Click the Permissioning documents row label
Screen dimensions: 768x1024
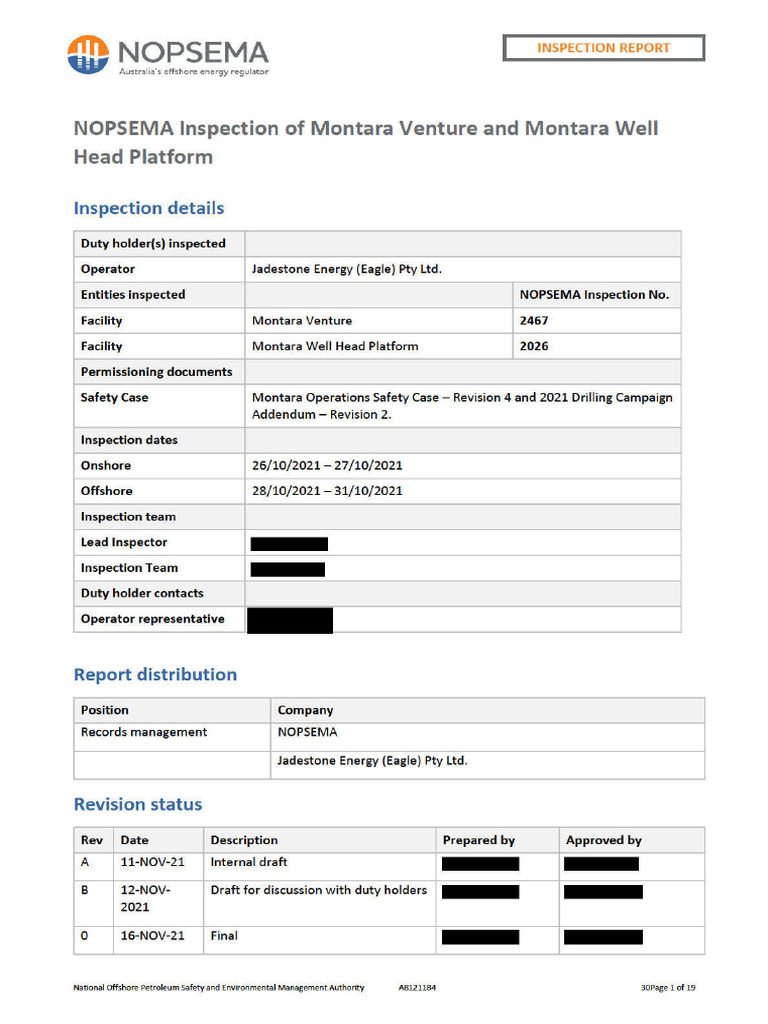click(x=156, y=372)
